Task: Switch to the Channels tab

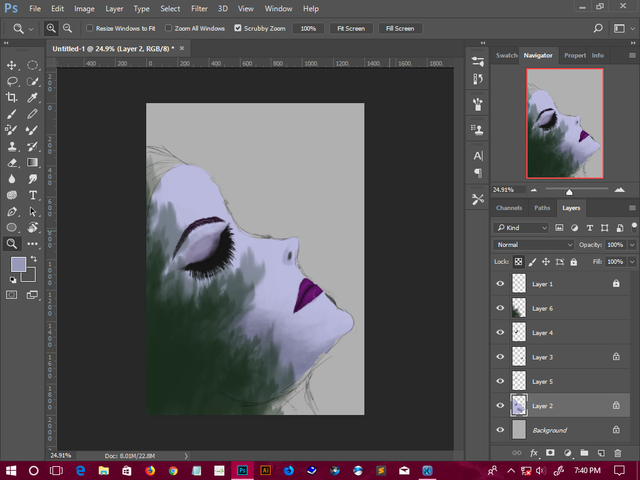Action: [x=509, y=208]
